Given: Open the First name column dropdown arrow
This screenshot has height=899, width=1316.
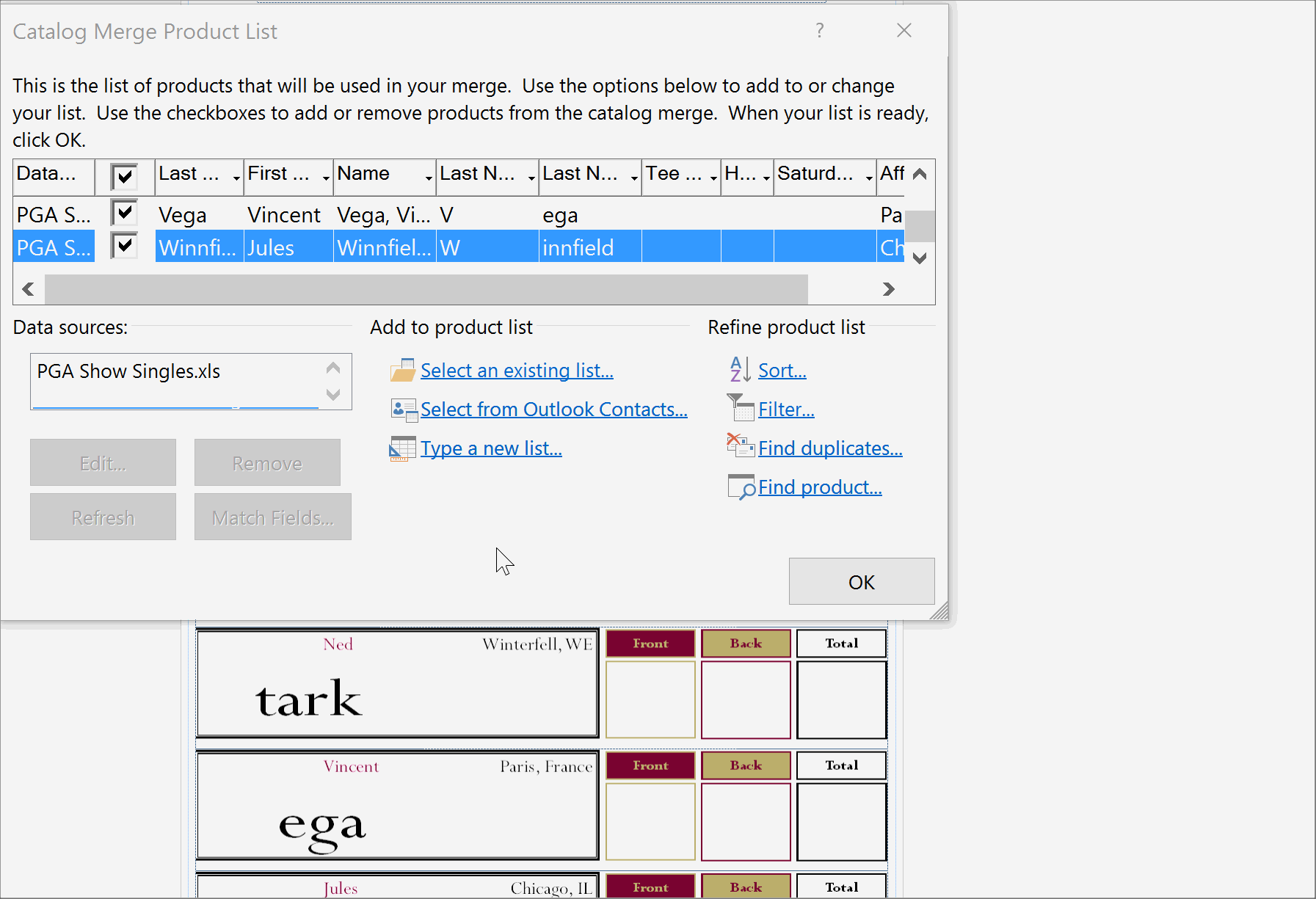Looking at the screenshot, I should [x=326, y=178].
